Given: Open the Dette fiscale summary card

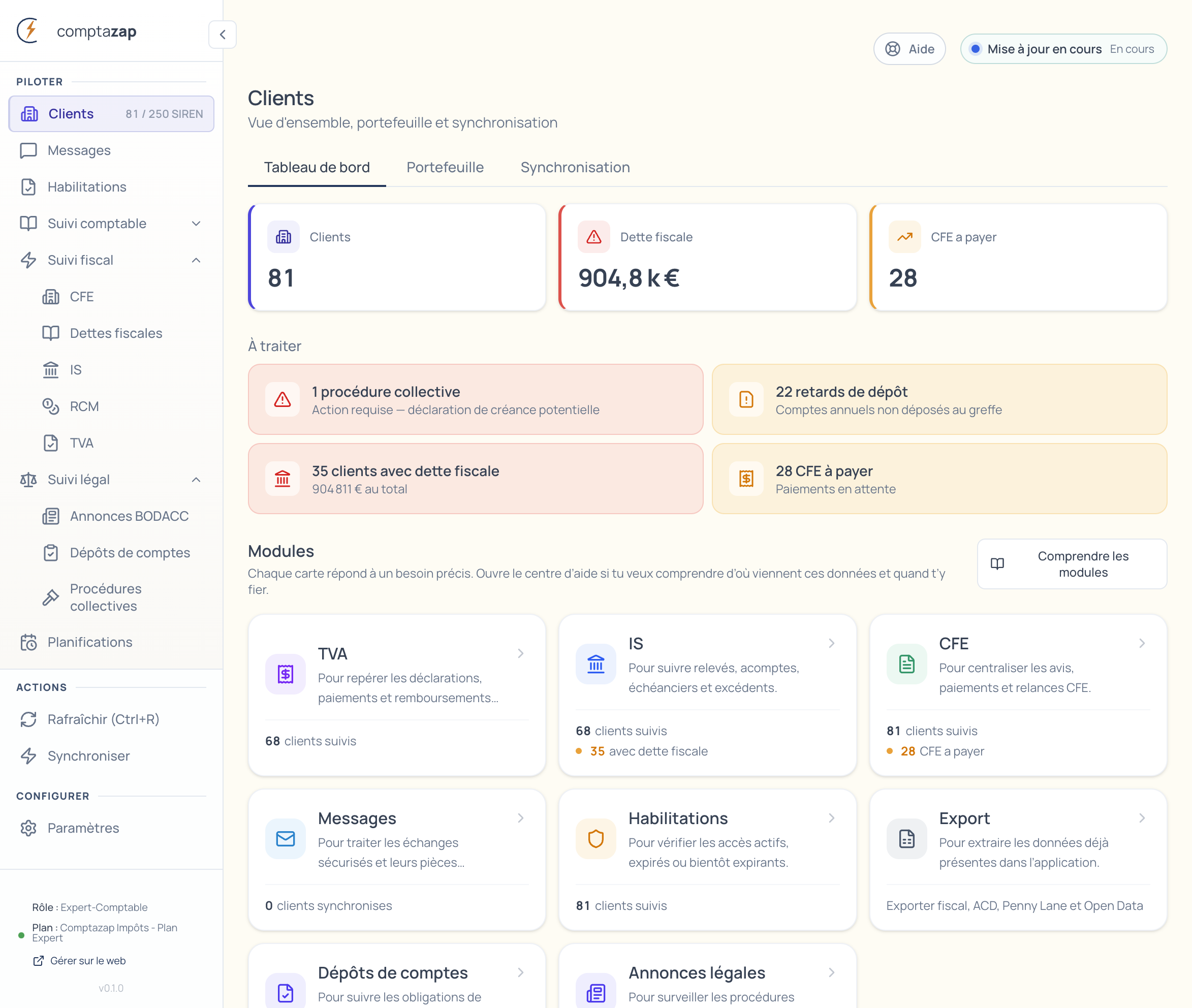Looking at the screenshot, I should 708,257.
